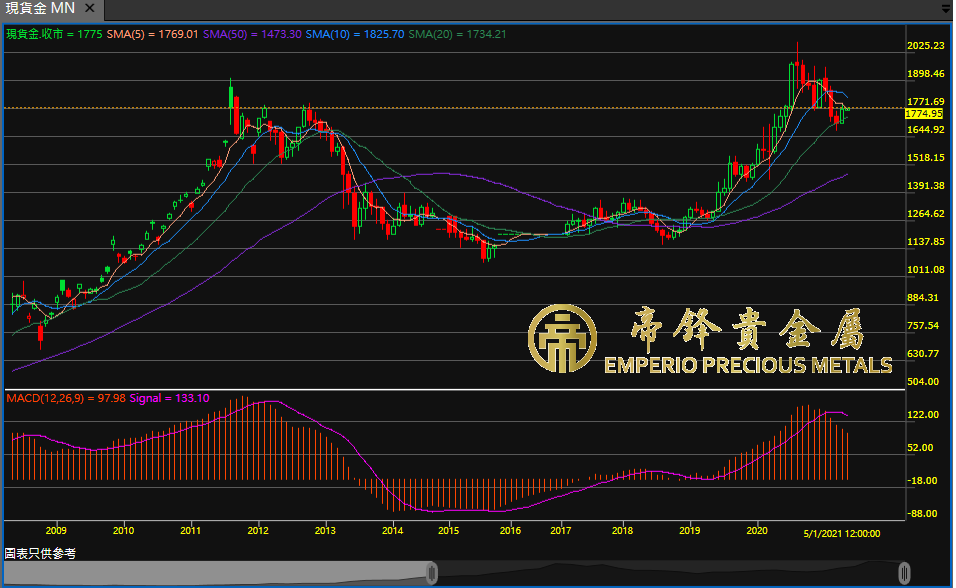956x588 pixels.
Task: Click the 1898.46 price axis label
Action: [926, 74]
